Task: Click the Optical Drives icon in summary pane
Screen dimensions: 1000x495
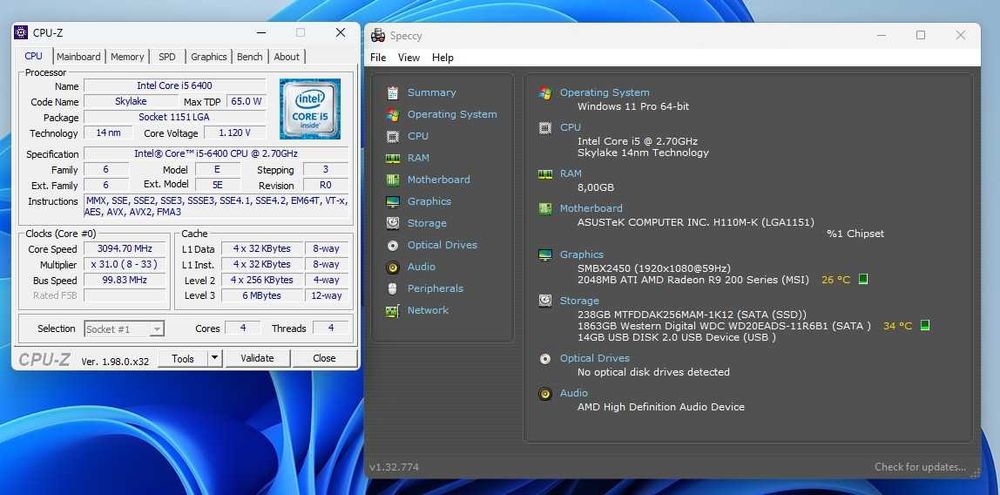Action: coord(545,358)
